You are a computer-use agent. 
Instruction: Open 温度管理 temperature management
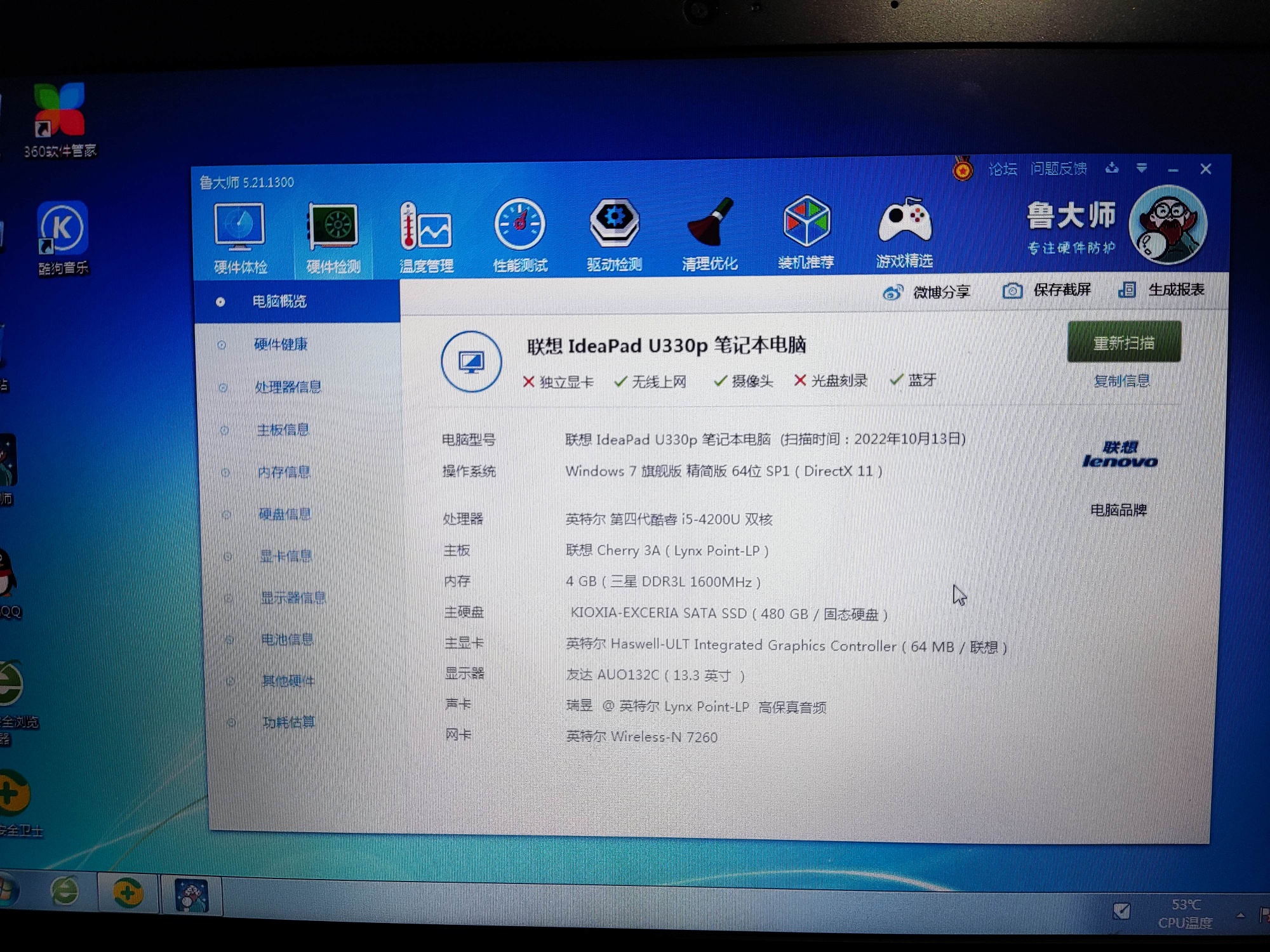(426, 237)
